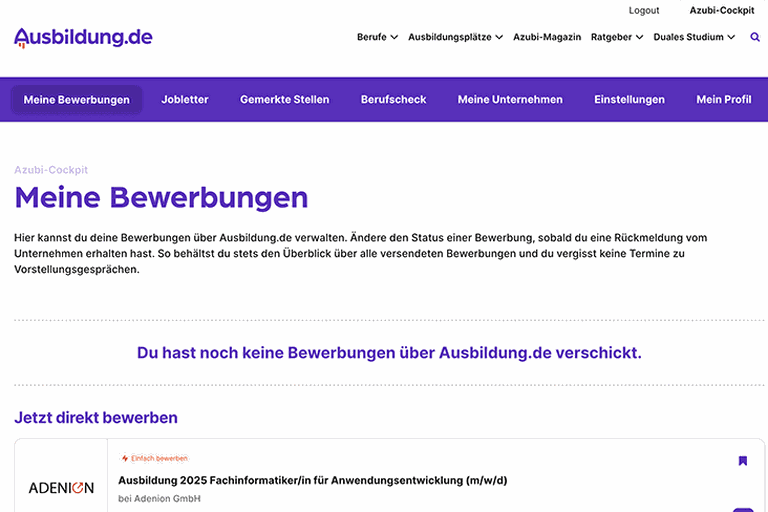
Task: Click the Ausbildung.de logo
Action: tap(83, 38)
